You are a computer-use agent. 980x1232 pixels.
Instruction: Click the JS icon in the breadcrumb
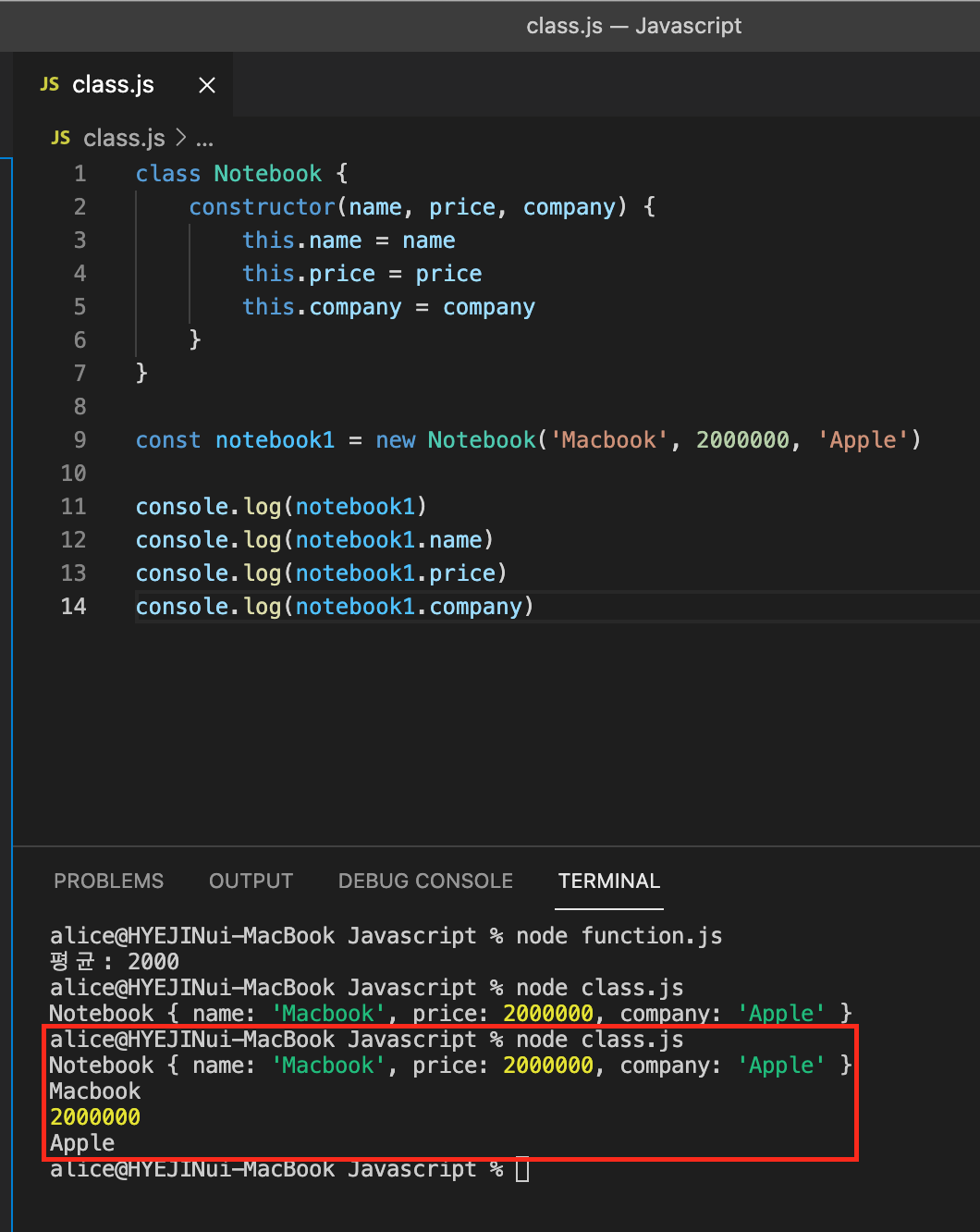click(x=61, y=138)
